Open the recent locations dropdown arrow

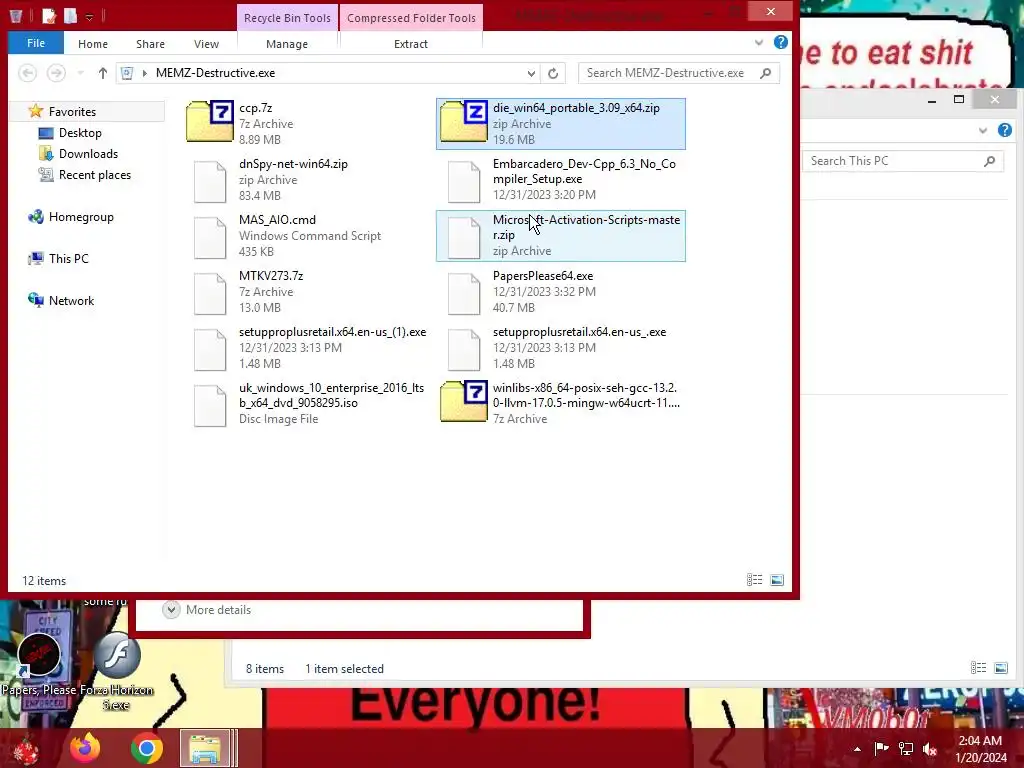80,73
